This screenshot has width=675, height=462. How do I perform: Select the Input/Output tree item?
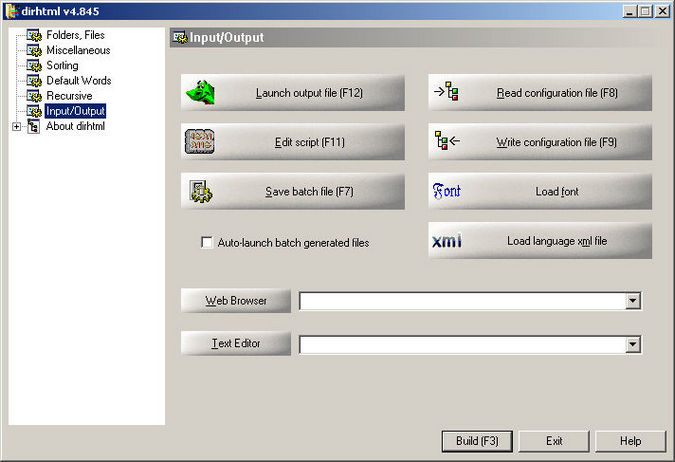[x=75, y=111]
